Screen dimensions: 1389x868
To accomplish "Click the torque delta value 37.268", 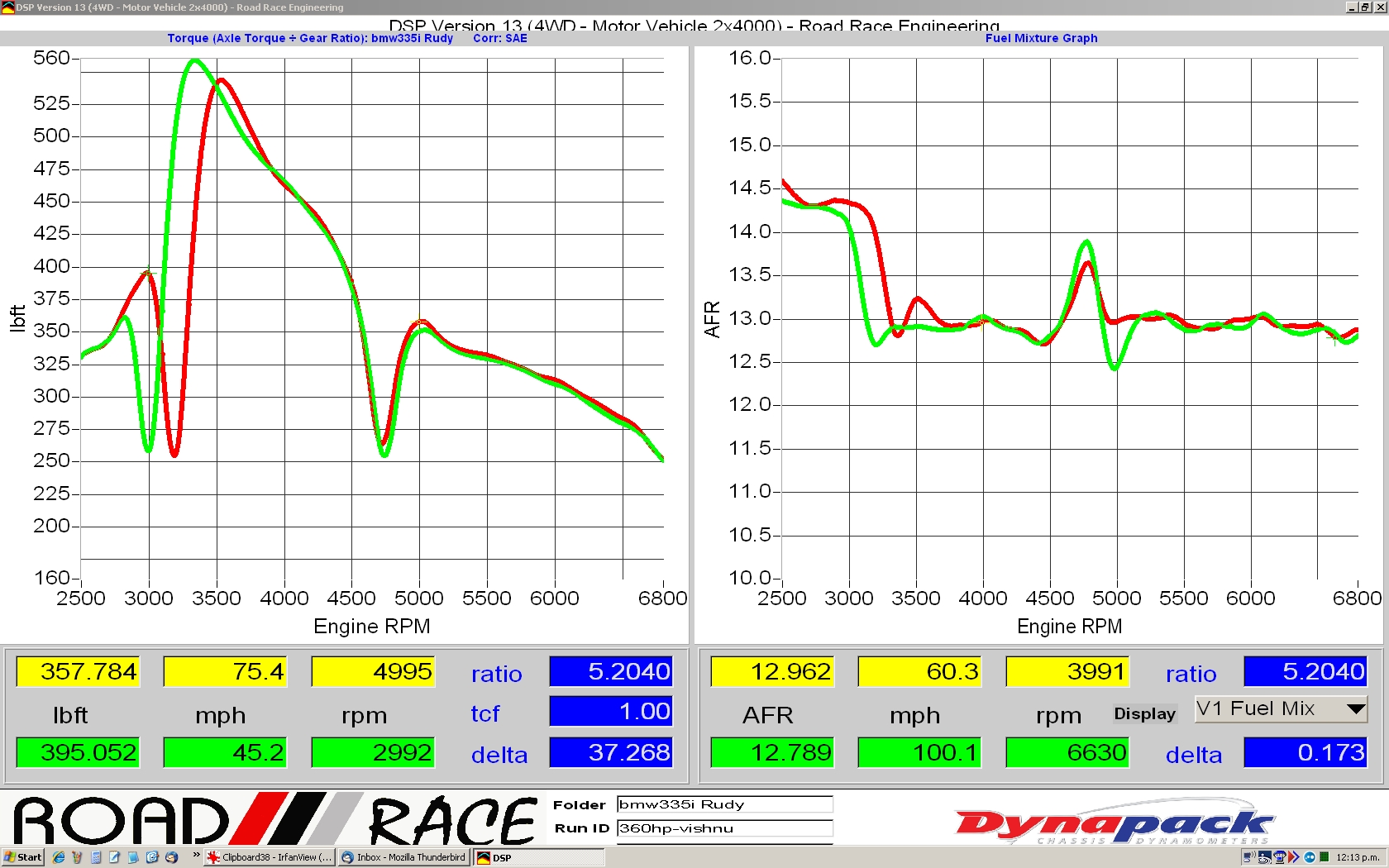I will (x=611, y=752).
